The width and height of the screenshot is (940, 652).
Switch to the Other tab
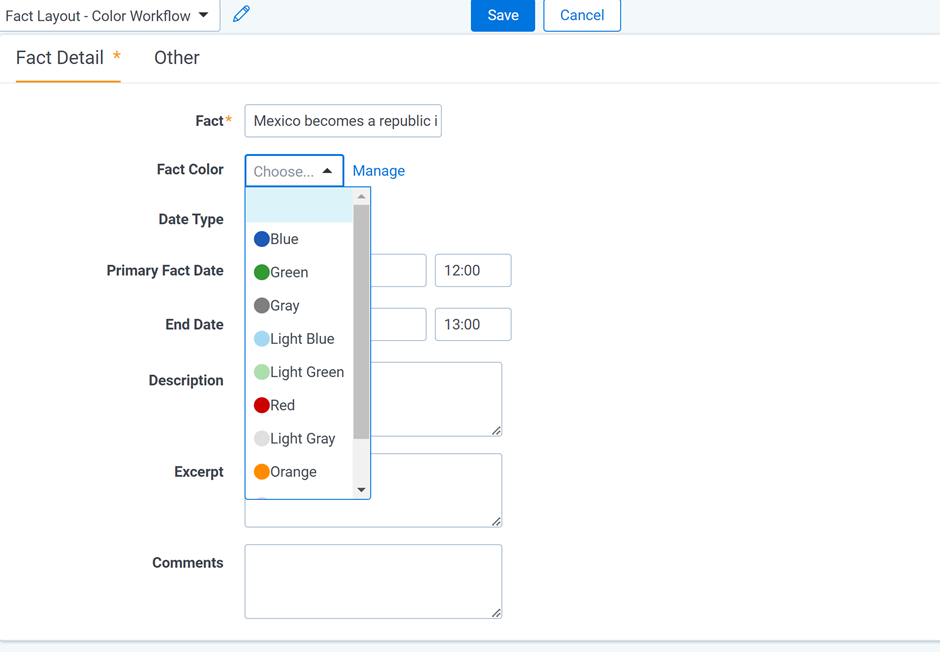177,58
